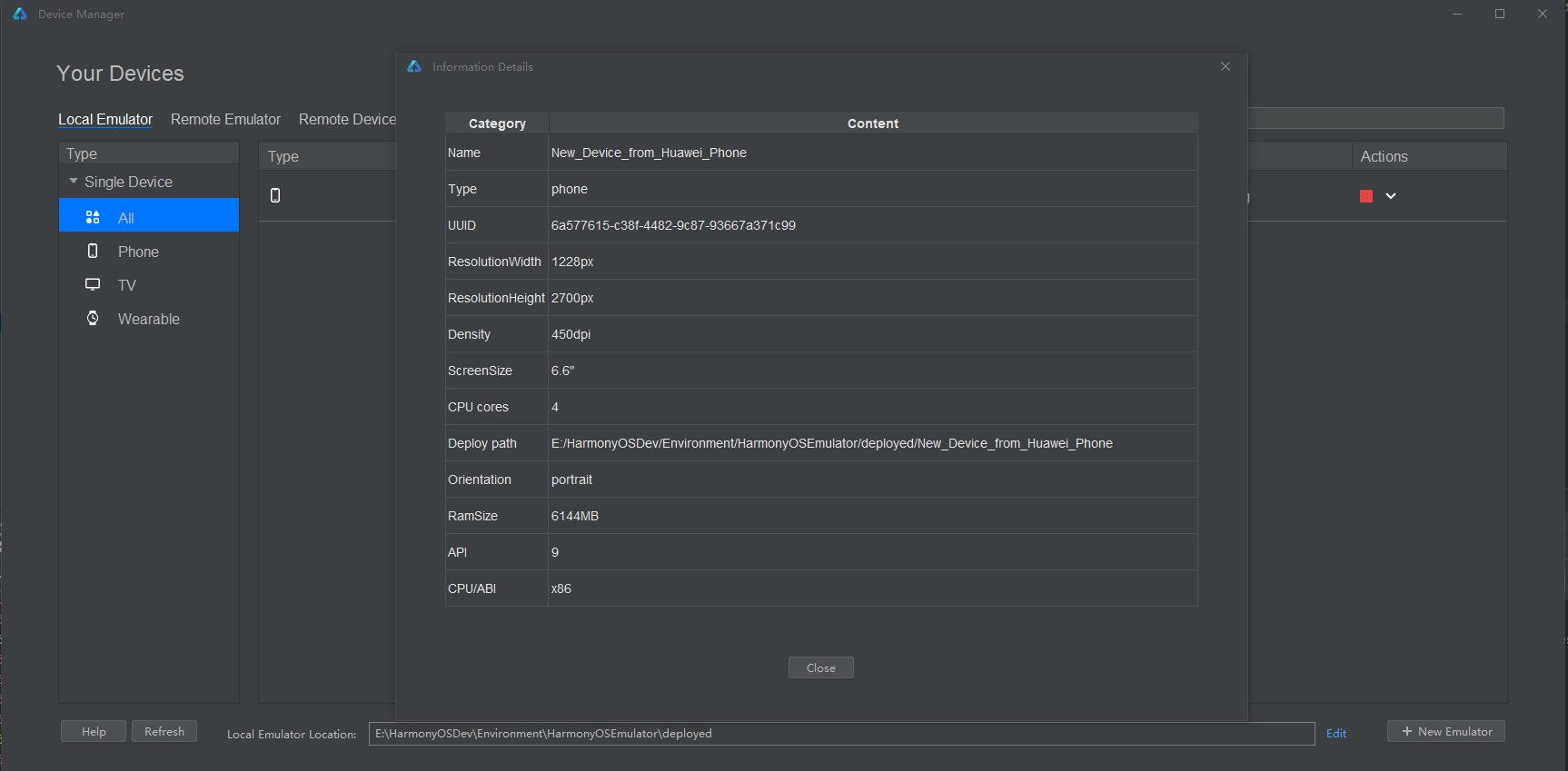
Task: Minimize the Device Manager window
Action: 1457,14
